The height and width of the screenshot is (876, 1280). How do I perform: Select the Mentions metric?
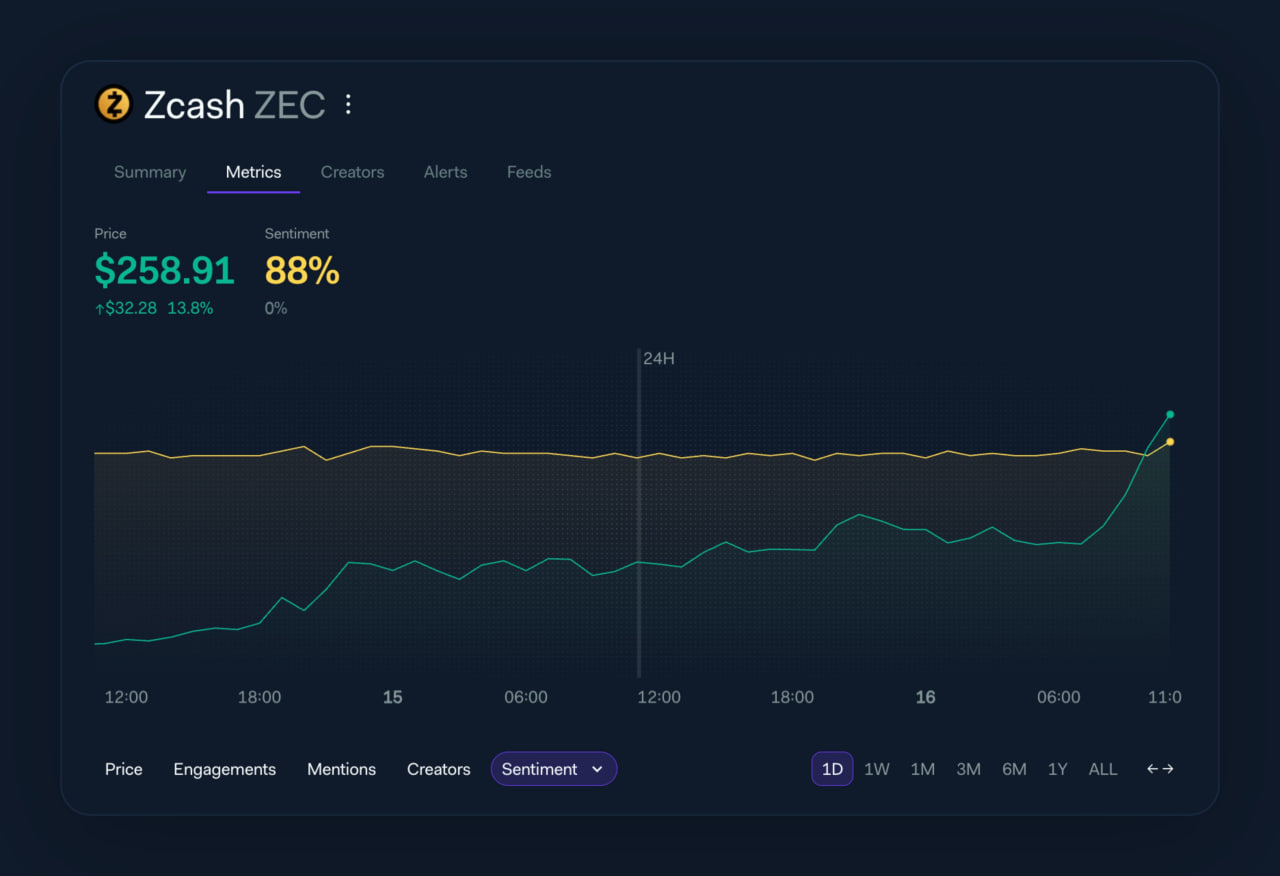pos(342,769)
